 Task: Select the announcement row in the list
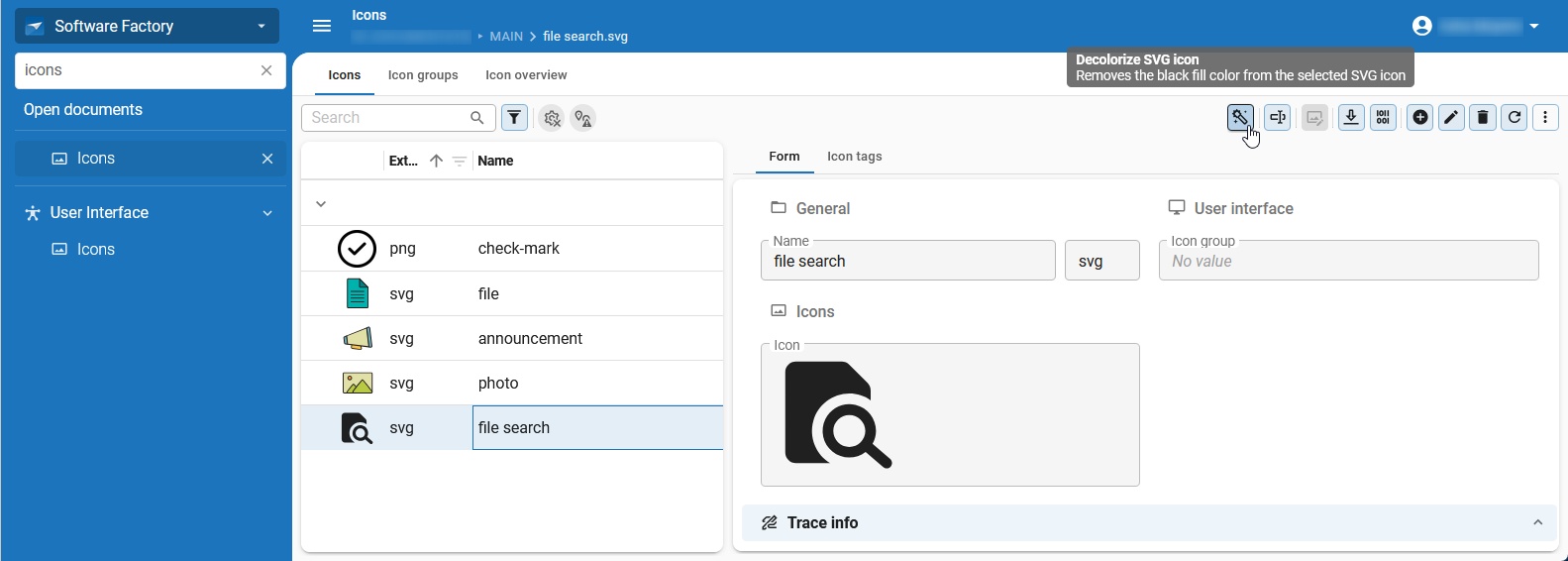[530, 339]
